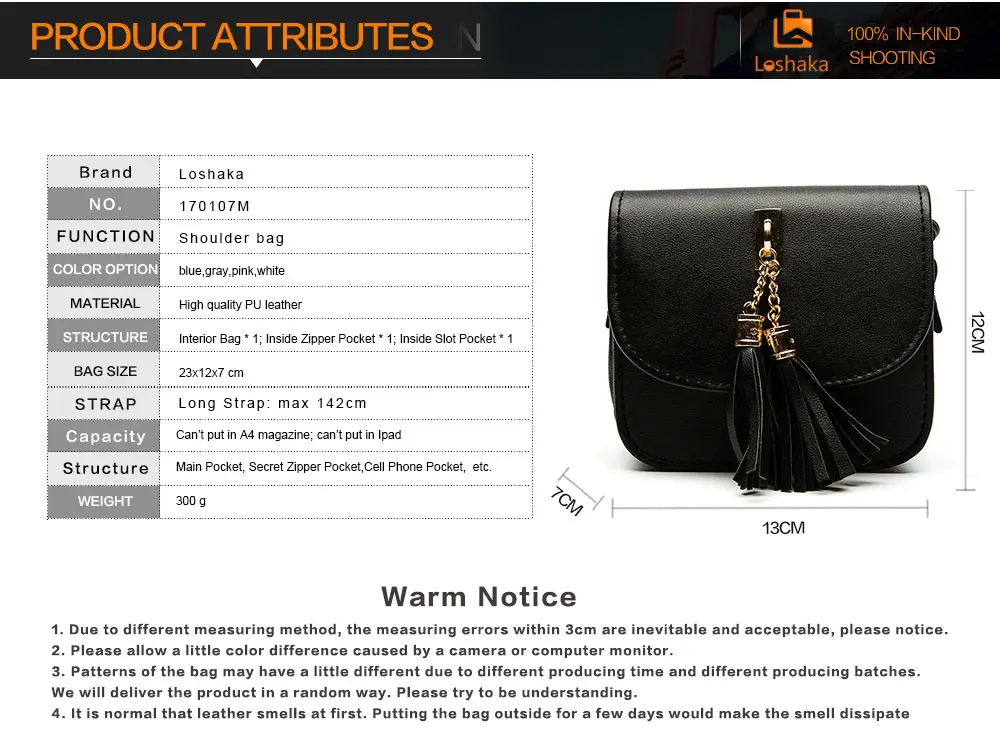Click the 7CM depth measurement label
This screenshot has height=731, width=1000.
(567, 501)
